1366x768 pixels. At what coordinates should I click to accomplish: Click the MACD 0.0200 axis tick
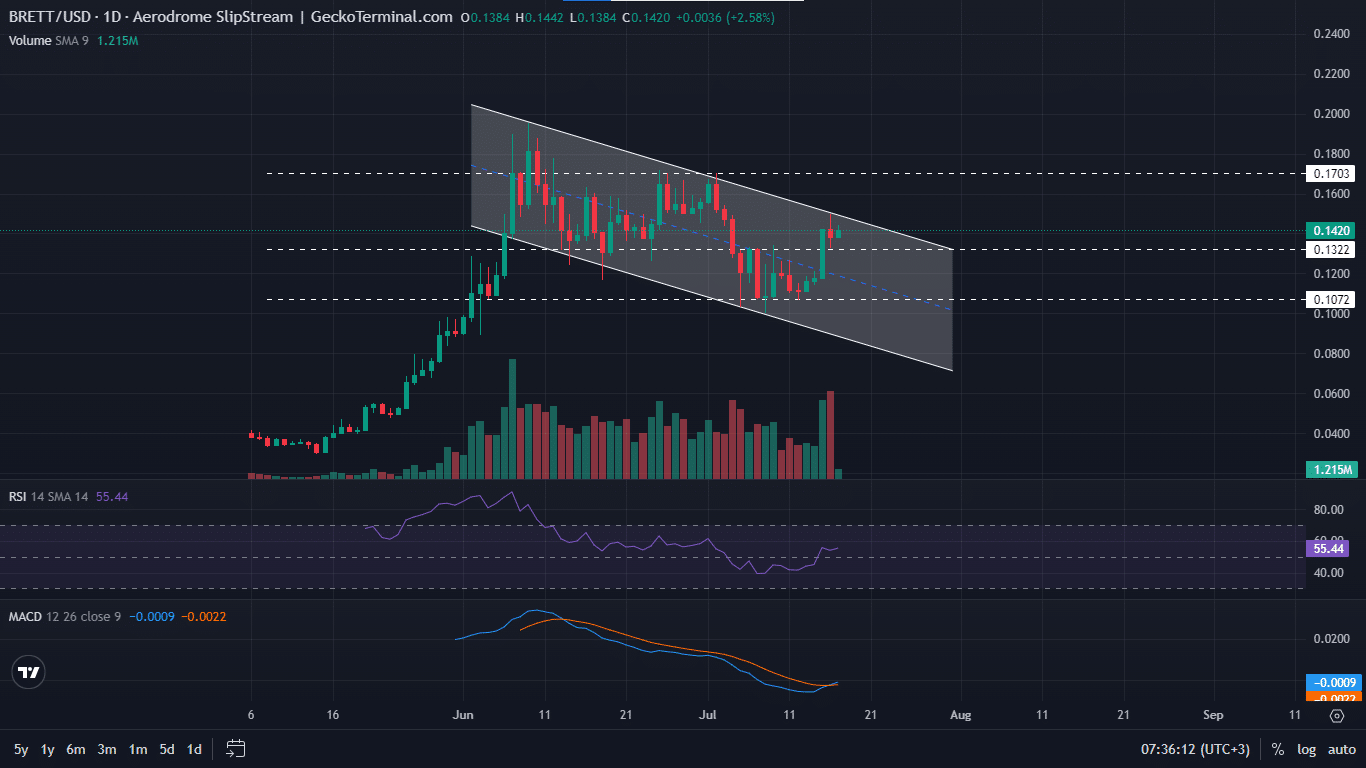1330,639
